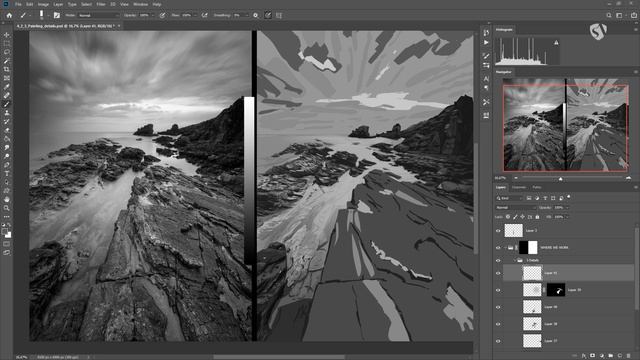Viewport: 640px width, 360px height.
Task: Click the Navigator zoom slider handle
Action: click(x=560, y=179)
